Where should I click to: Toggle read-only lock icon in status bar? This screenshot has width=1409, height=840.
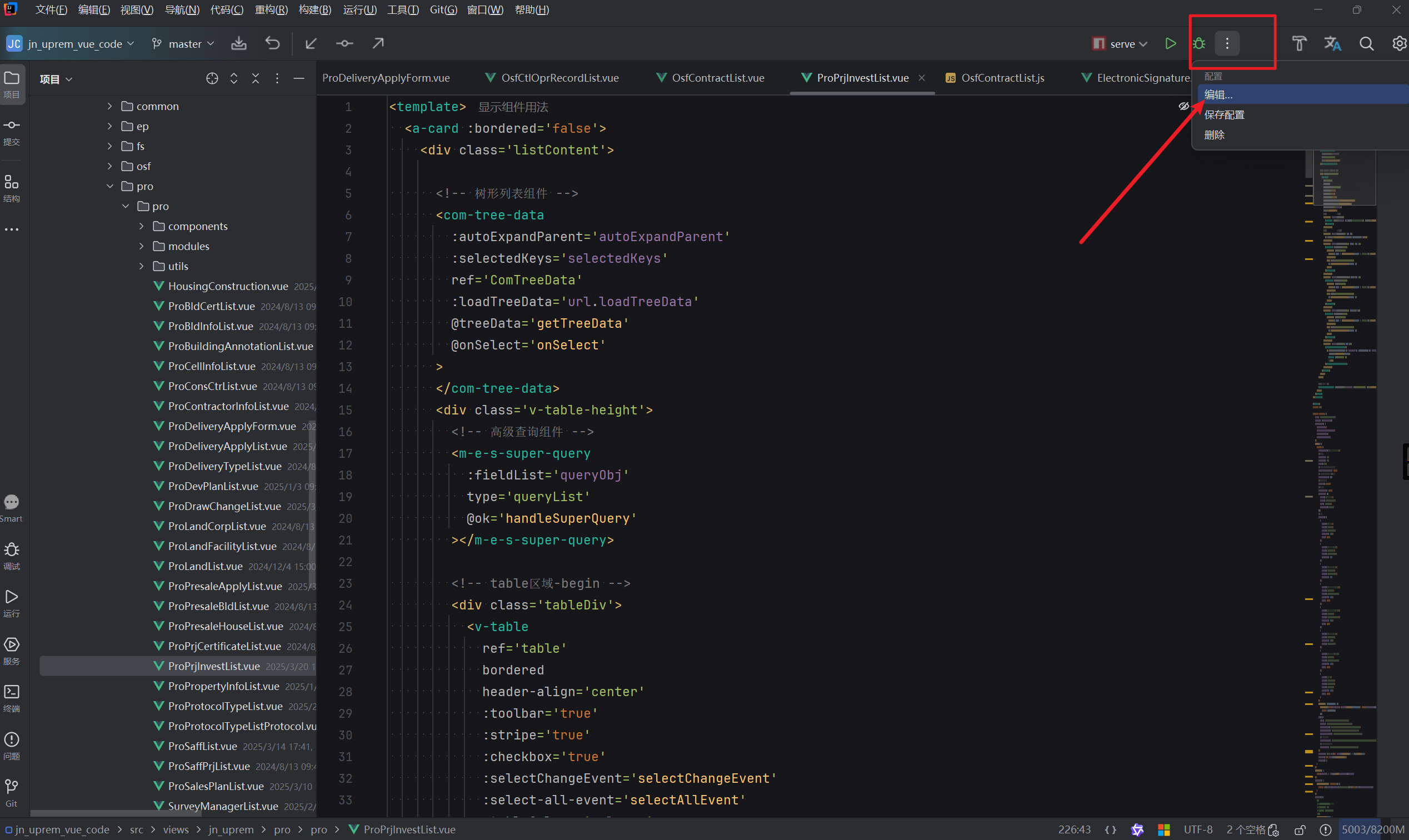(x=1300, y=830)
